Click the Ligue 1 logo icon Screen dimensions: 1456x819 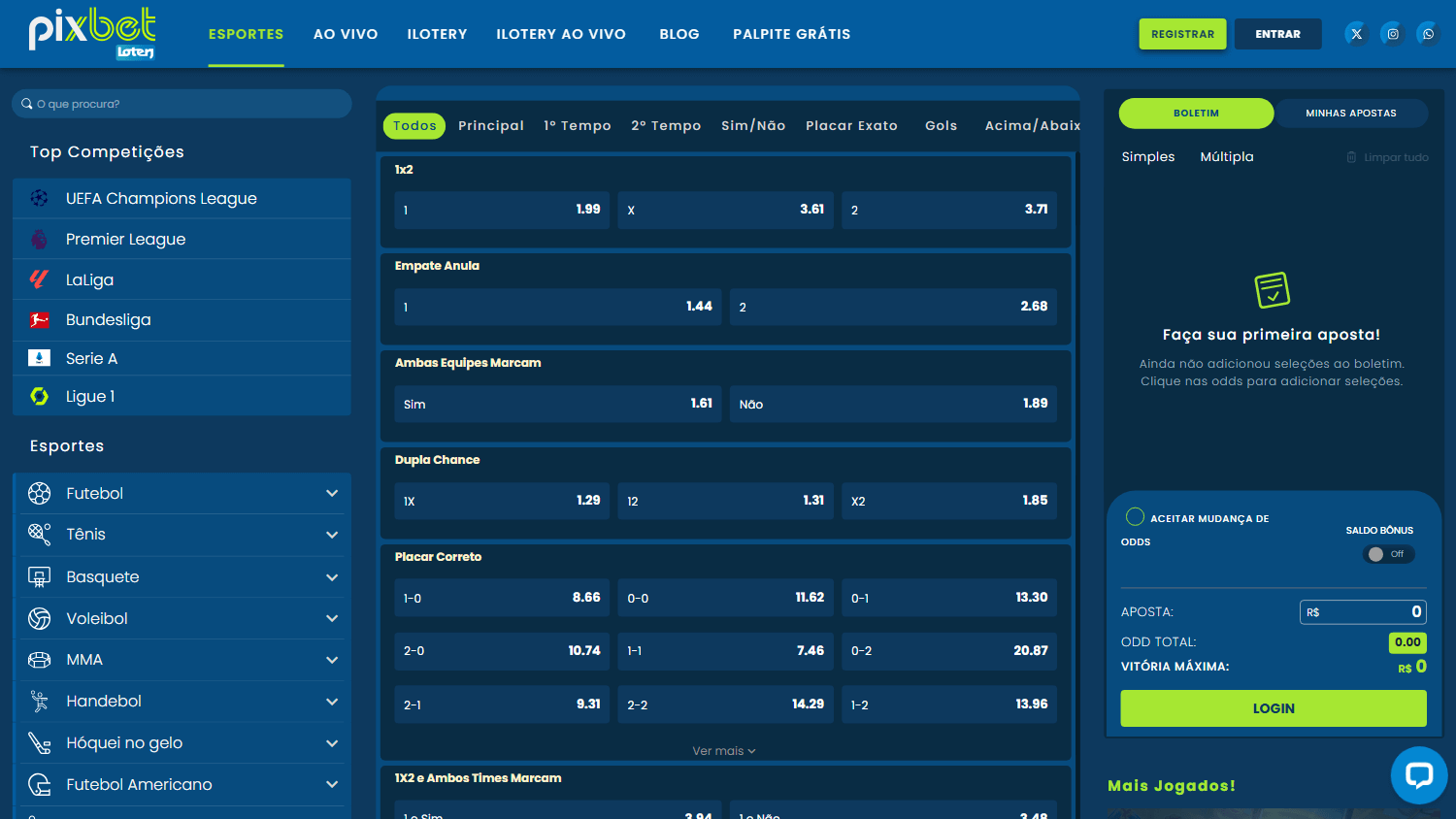pos(39,396)
